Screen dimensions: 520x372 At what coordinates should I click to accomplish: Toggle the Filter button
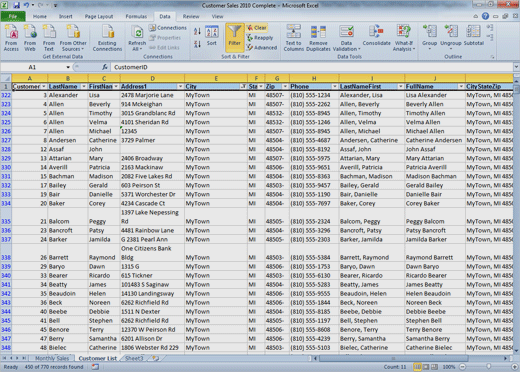[x=235, y=37]
